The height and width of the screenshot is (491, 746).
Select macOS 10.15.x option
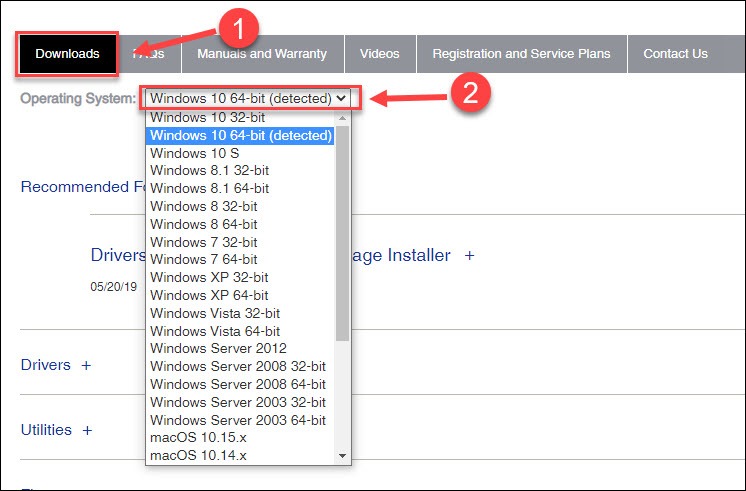click(240, 438)
